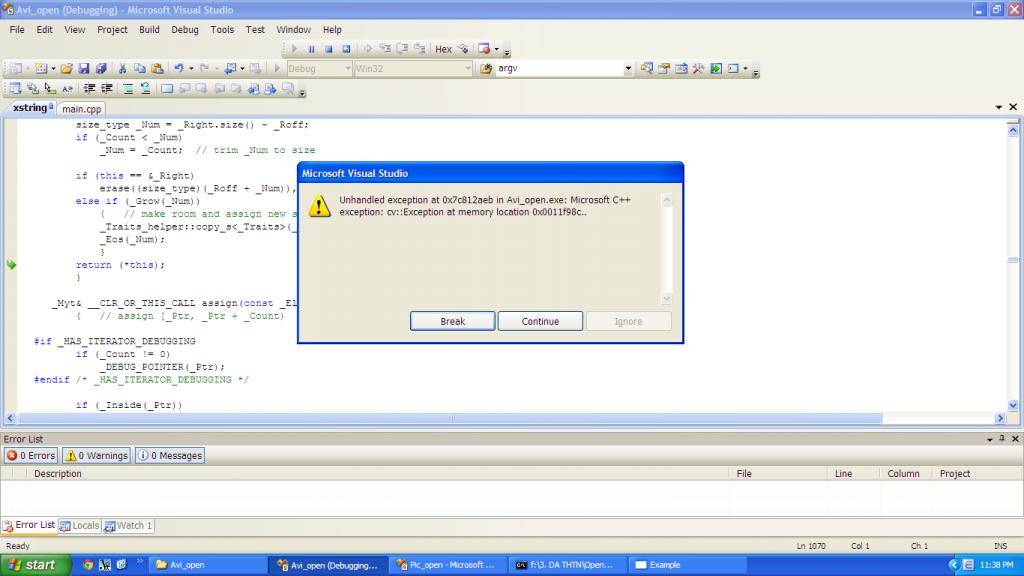The width and height of the screenshot is (1024, 576).
Task: Open the argv find combo dropdown
Action: point(628,69)
